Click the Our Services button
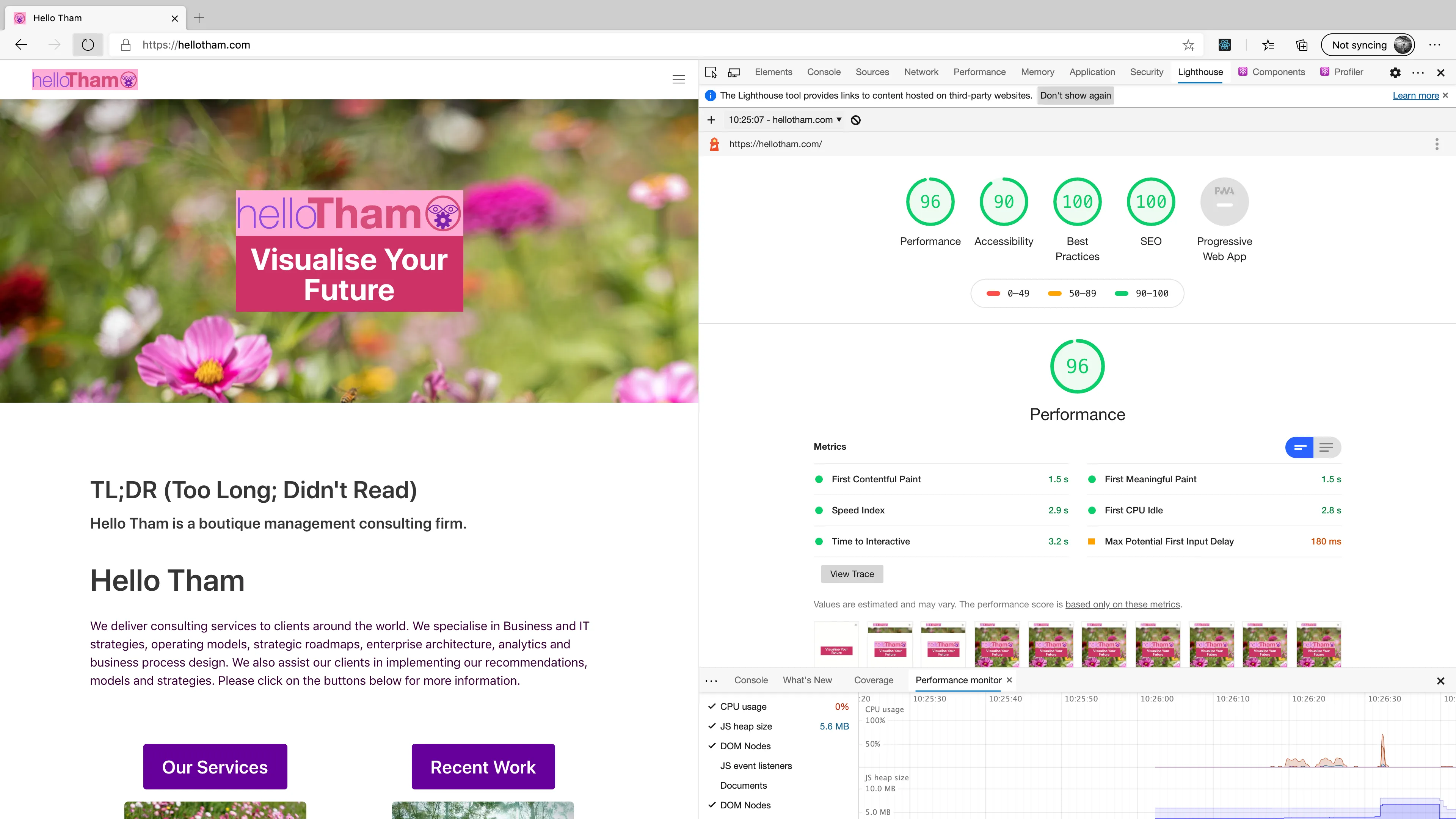The width and height of the screenshot is (1456, 819). (215, 767)
